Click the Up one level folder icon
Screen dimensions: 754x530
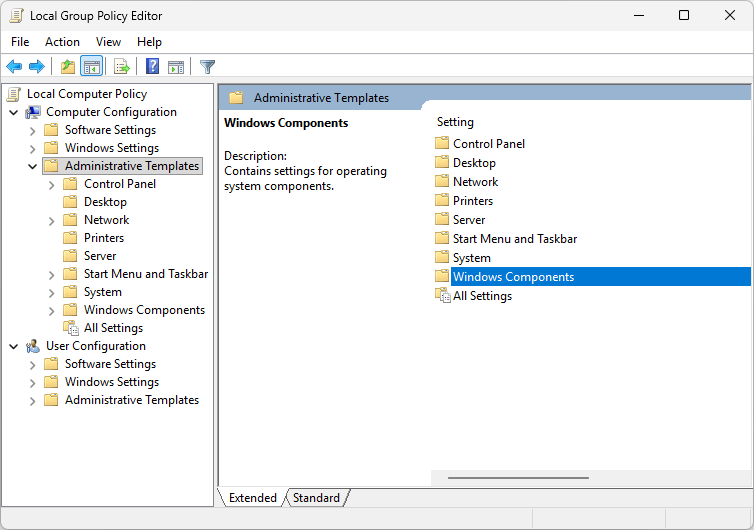68,66
